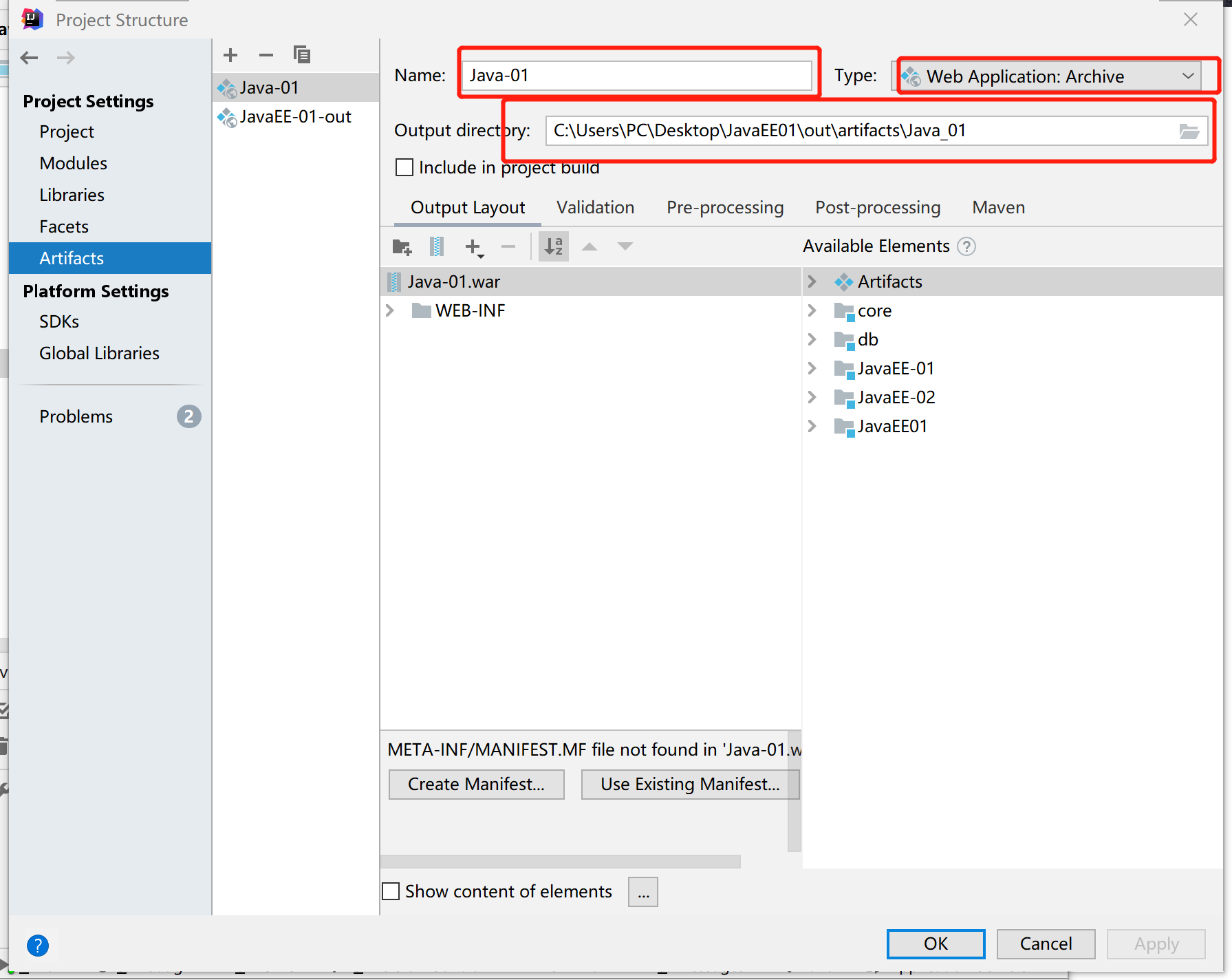Close the Project Structure dialog
This screenshot has height=980, width=1232.
pos(1191,19)
